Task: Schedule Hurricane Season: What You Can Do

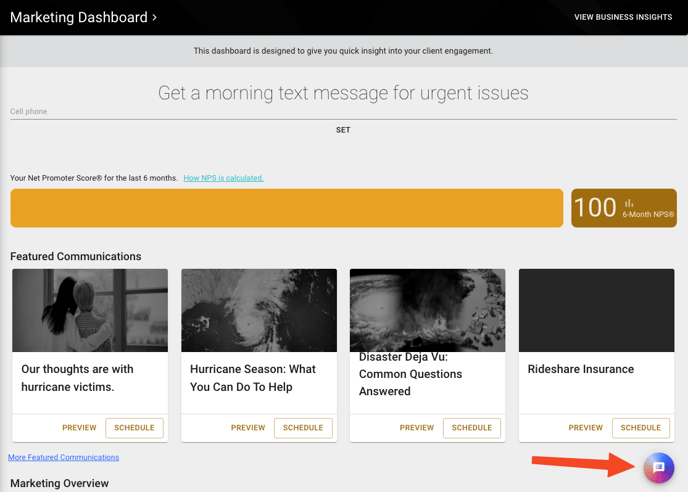Action: [303, 428]
